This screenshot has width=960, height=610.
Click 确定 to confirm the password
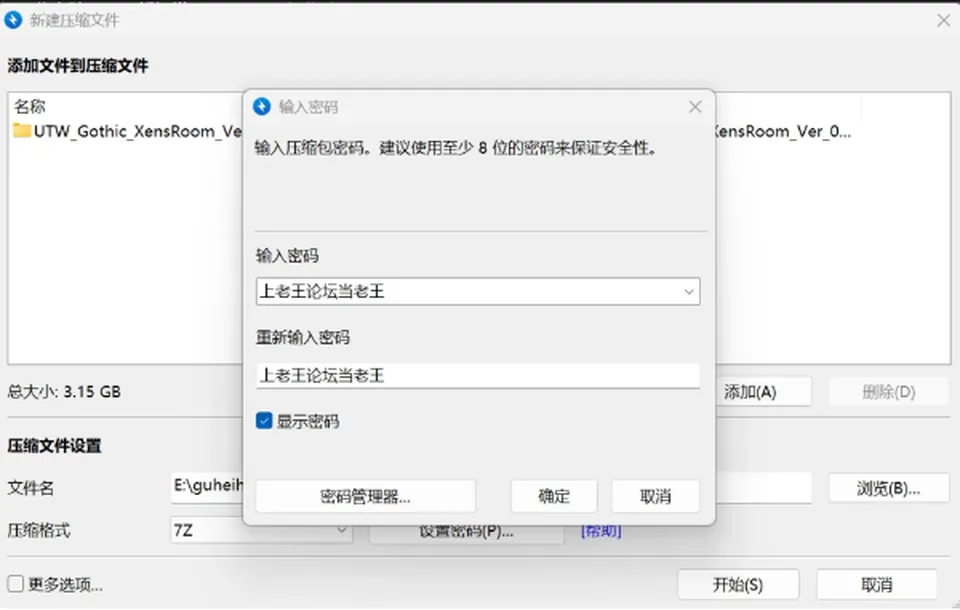pos(554,496)
